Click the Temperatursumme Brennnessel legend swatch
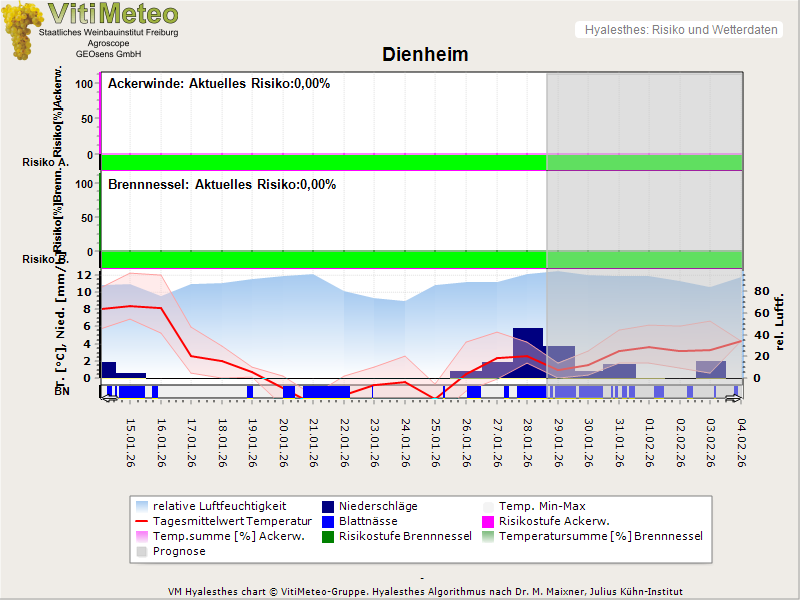The height and width of the screenshot is (600, 800). click(x=490, y=536)
